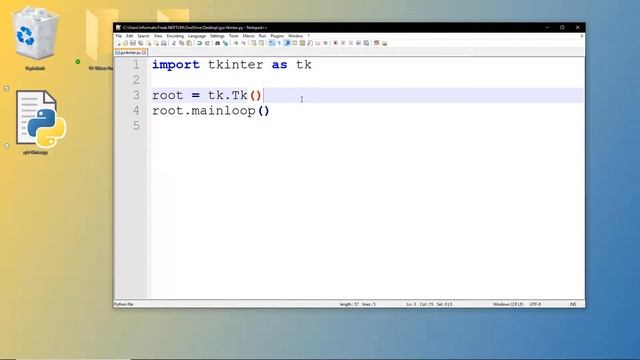
Task: Open the Settings menu
Action: 217,36
